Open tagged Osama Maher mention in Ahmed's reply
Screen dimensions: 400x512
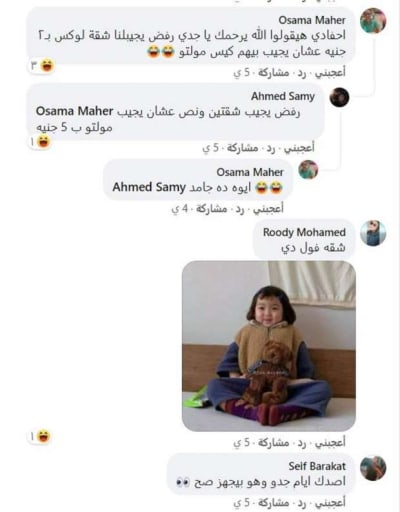coord(74,111)
